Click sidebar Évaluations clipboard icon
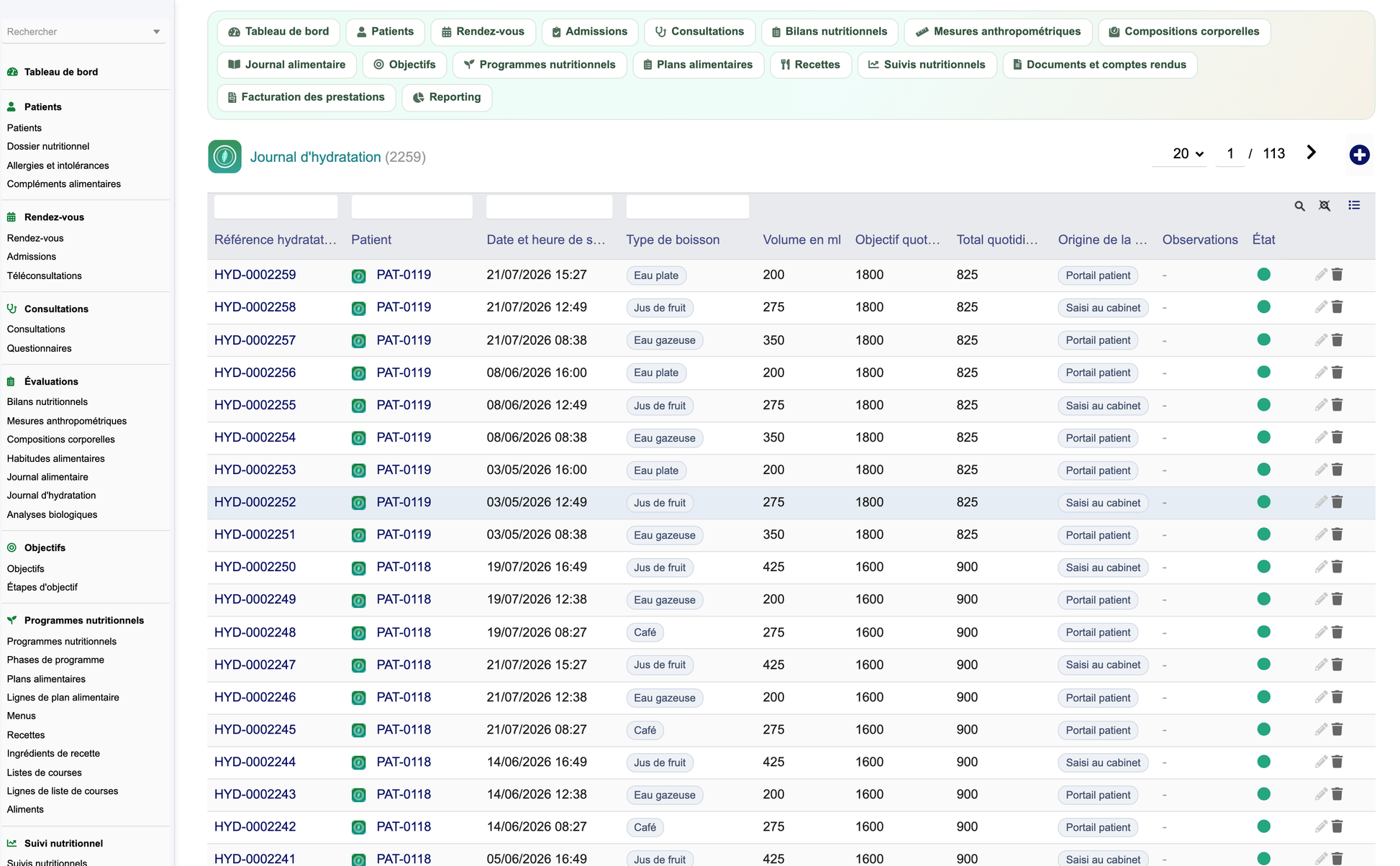The height and width of the screenshot is (866, 1400). (11, 381)
